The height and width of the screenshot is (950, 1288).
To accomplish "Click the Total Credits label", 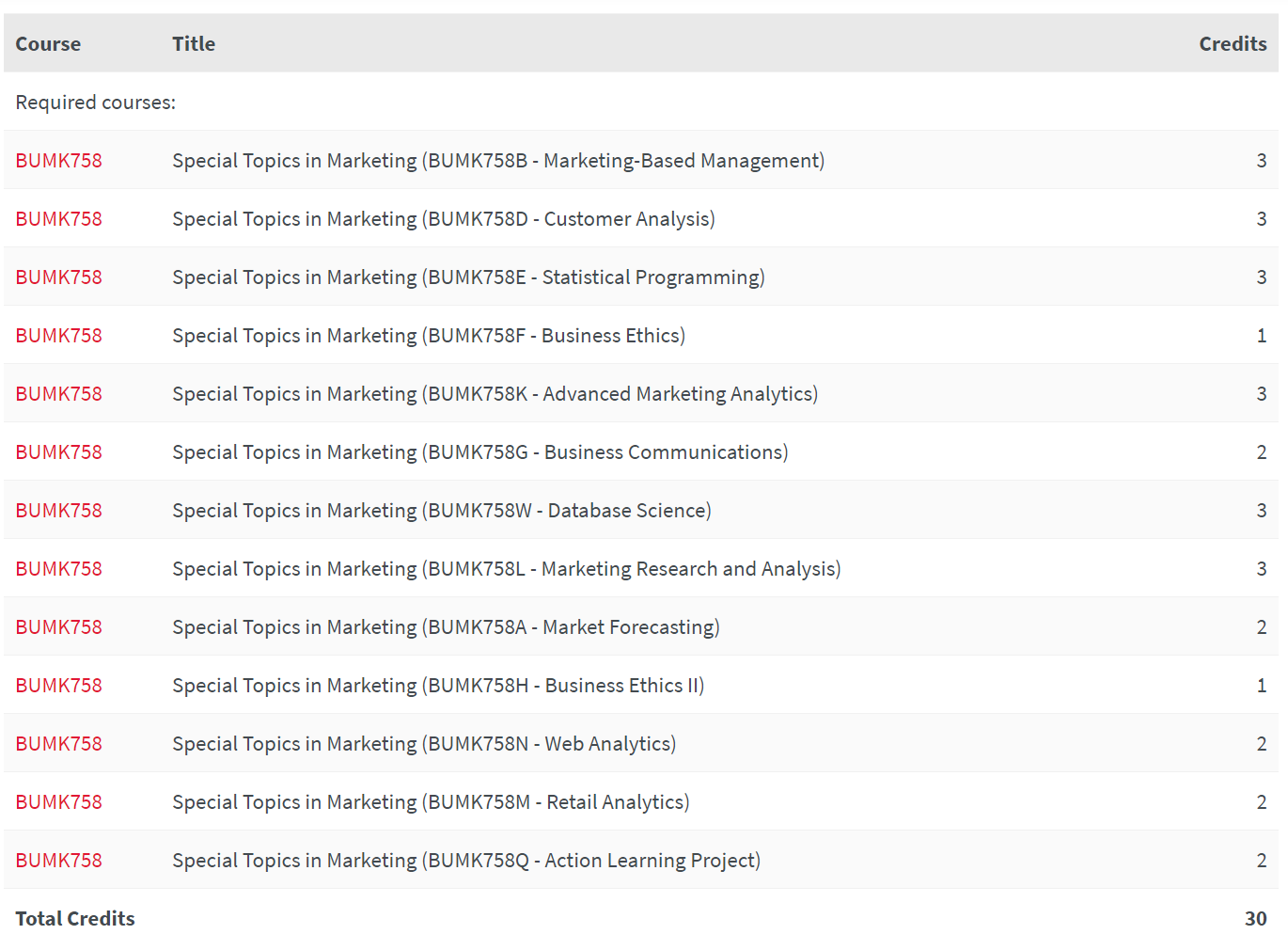I will [75, 919].
